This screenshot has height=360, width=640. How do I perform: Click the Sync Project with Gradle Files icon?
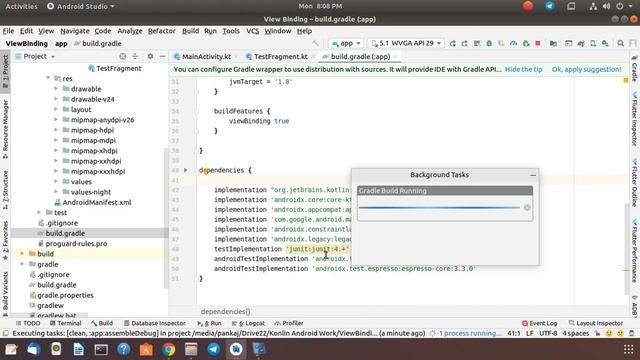[581, 43]
